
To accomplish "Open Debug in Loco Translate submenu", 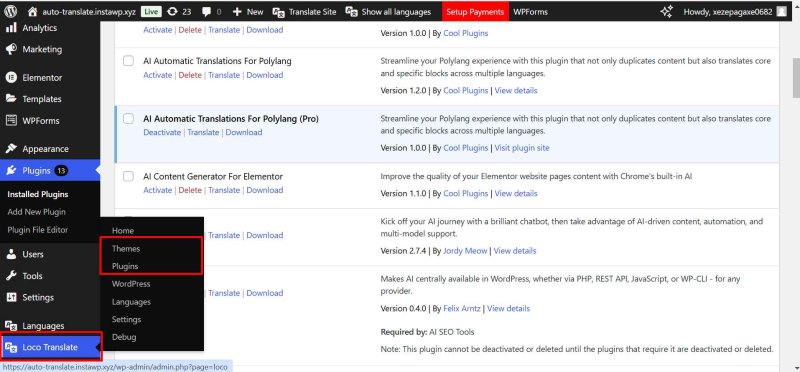I will tap(124, 337).
